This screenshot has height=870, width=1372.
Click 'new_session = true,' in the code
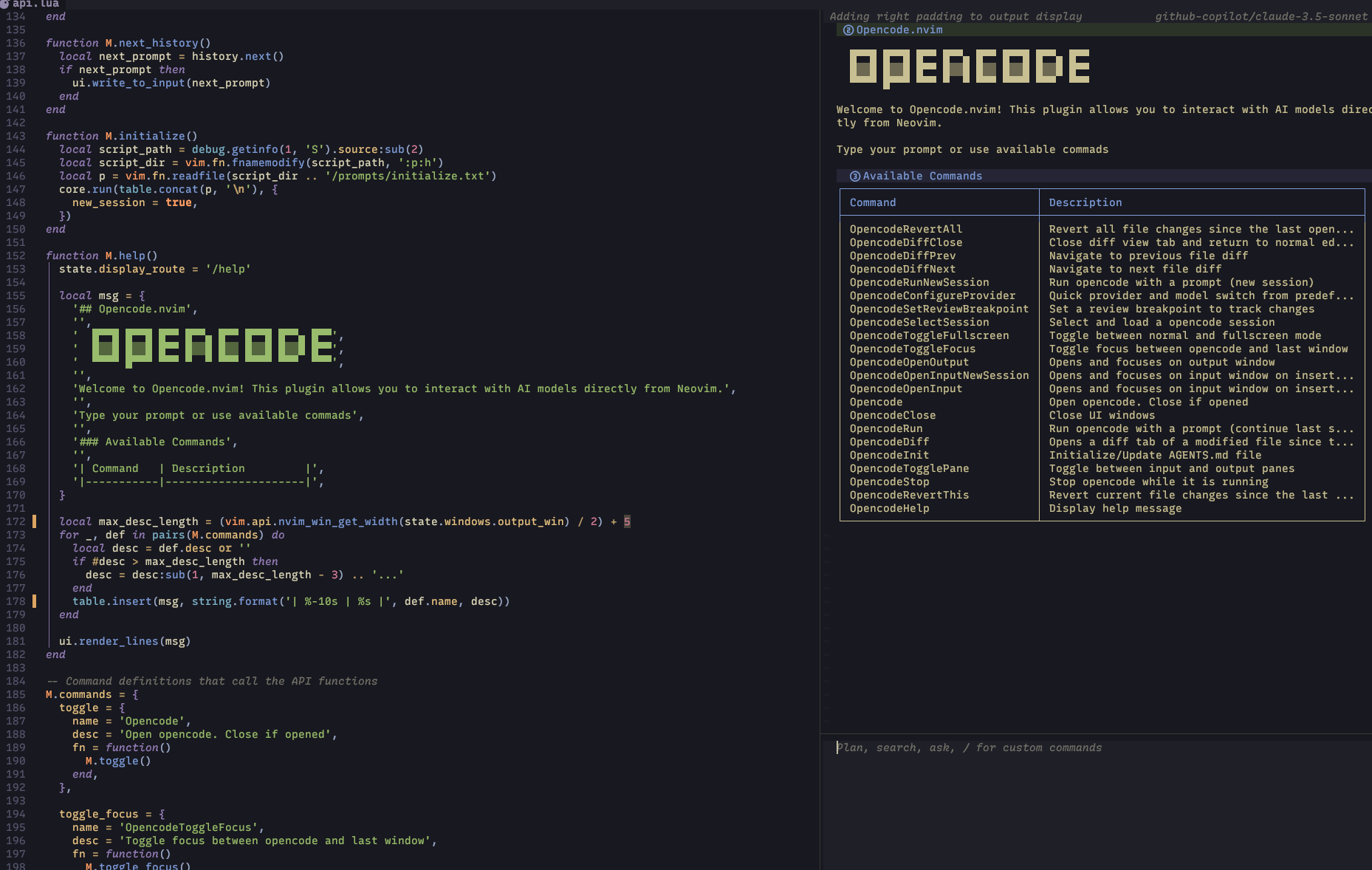click(135, 202)
